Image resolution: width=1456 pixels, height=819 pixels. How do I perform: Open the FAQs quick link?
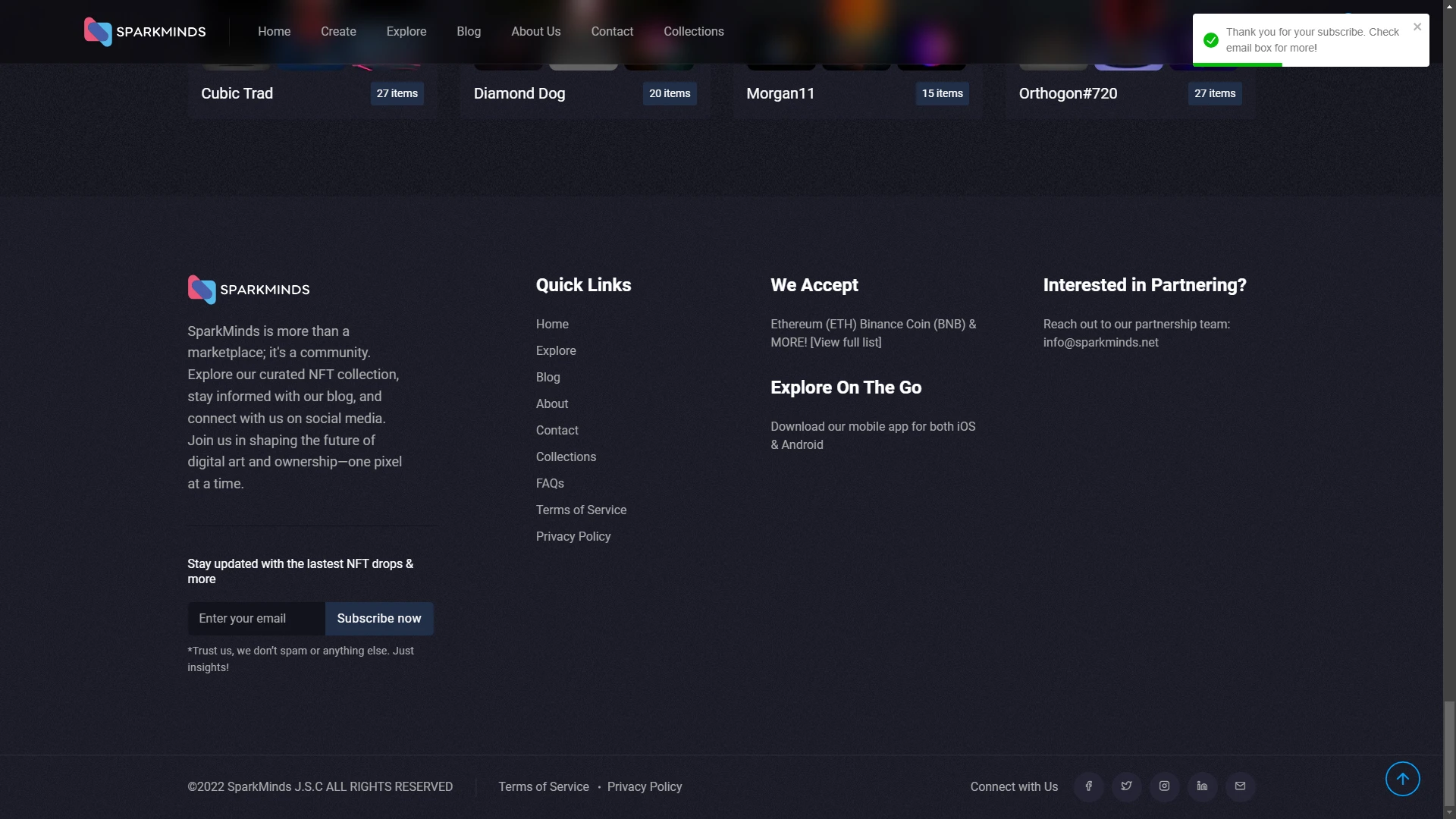point(550,483)
